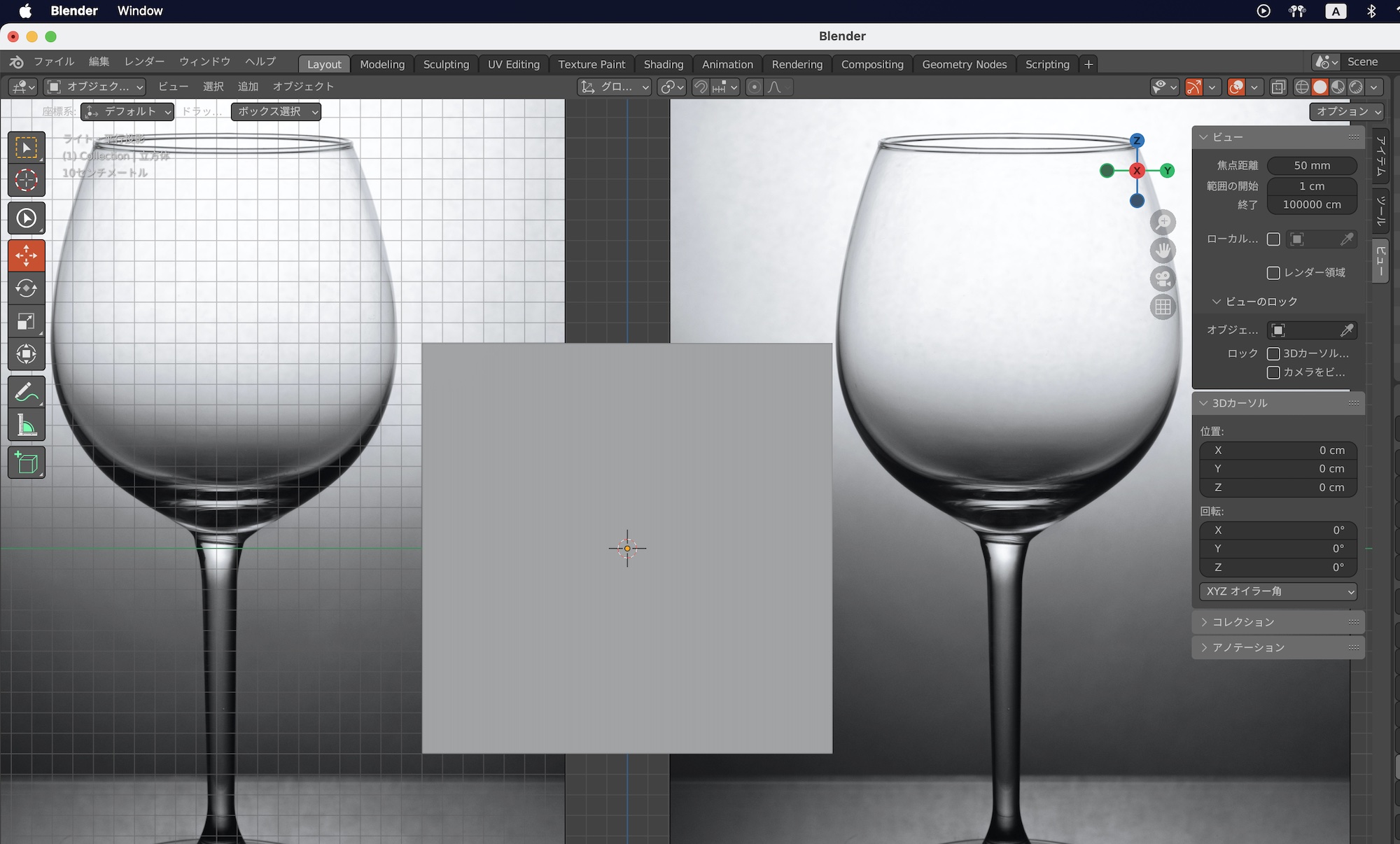Image resolution: width=1400 pixels, height=844 pixels.
Task: Open macOS Window menu
Action: pyautogui.click(x=139, y=11)
